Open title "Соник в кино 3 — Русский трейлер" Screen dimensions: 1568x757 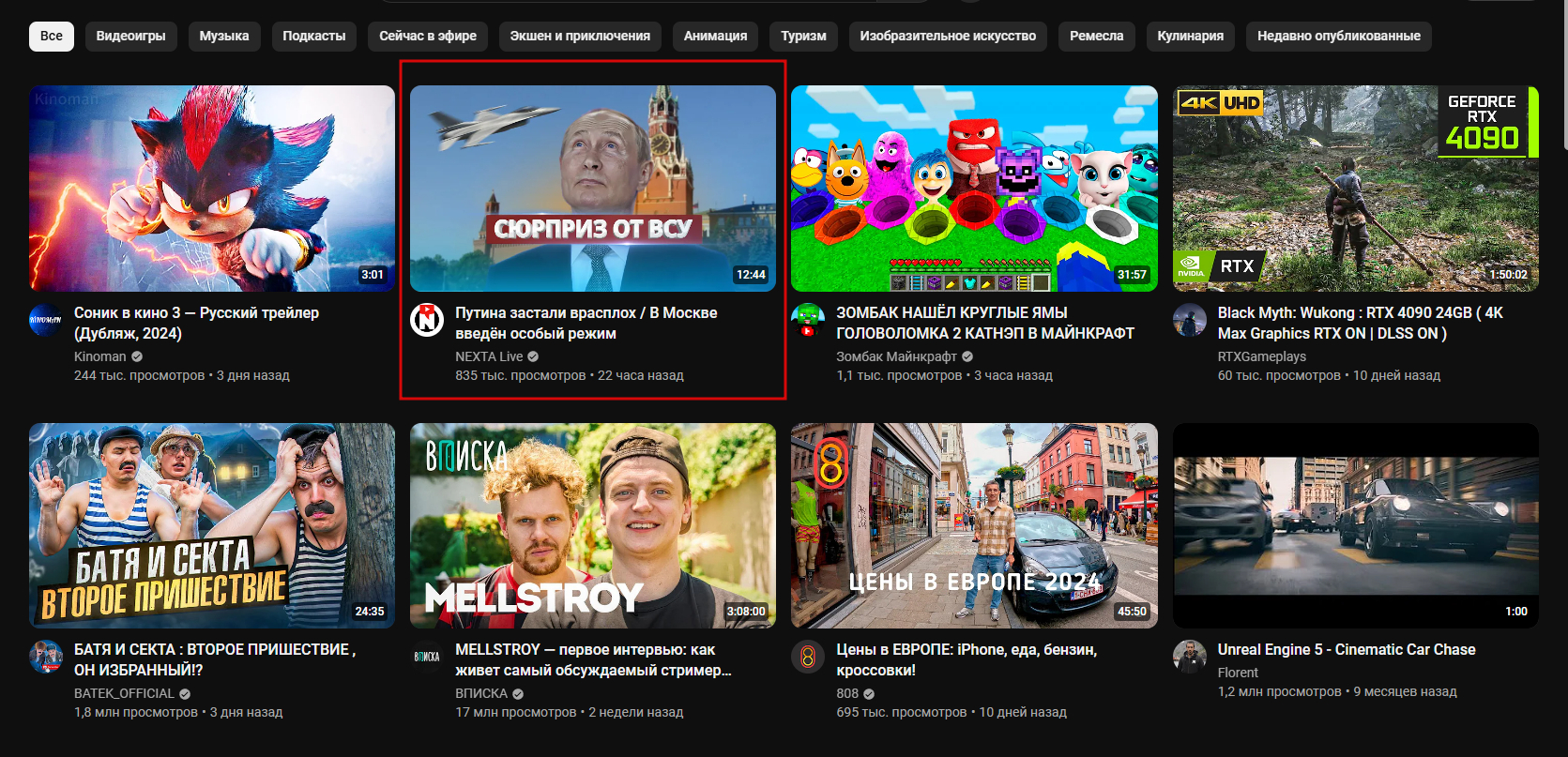pos(196,323)
